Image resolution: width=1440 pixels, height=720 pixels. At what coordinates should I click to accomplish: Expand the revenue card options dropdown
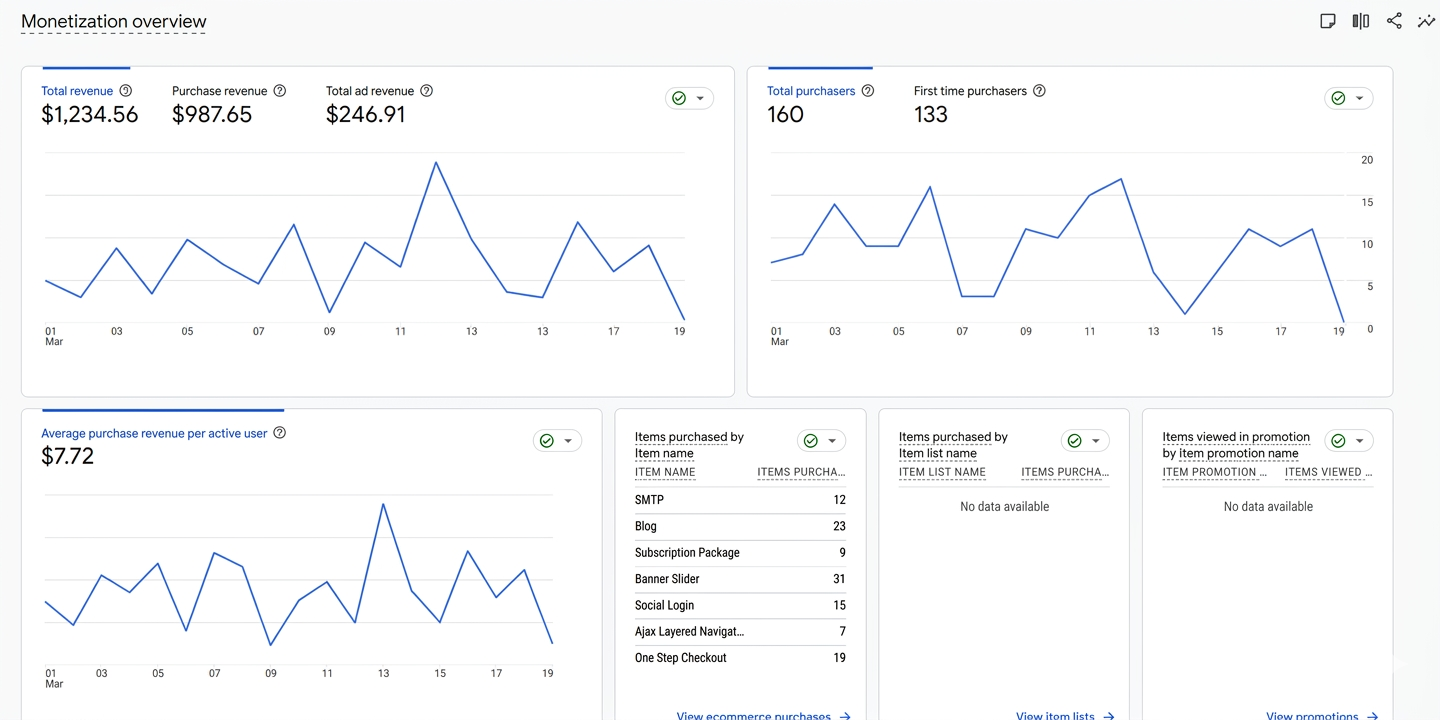(x=700, y=97)
